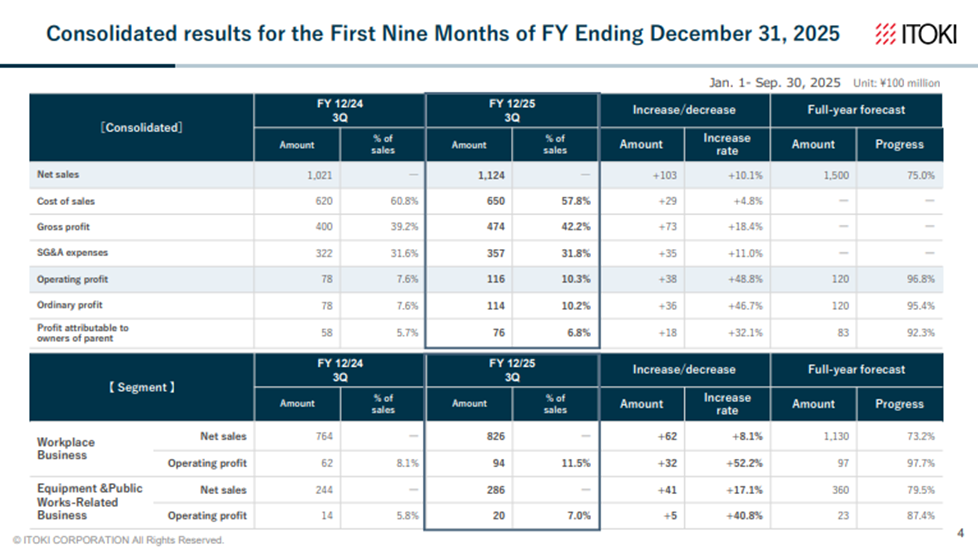Select the 48.8% operating profit increase rate

coord(726,279)
